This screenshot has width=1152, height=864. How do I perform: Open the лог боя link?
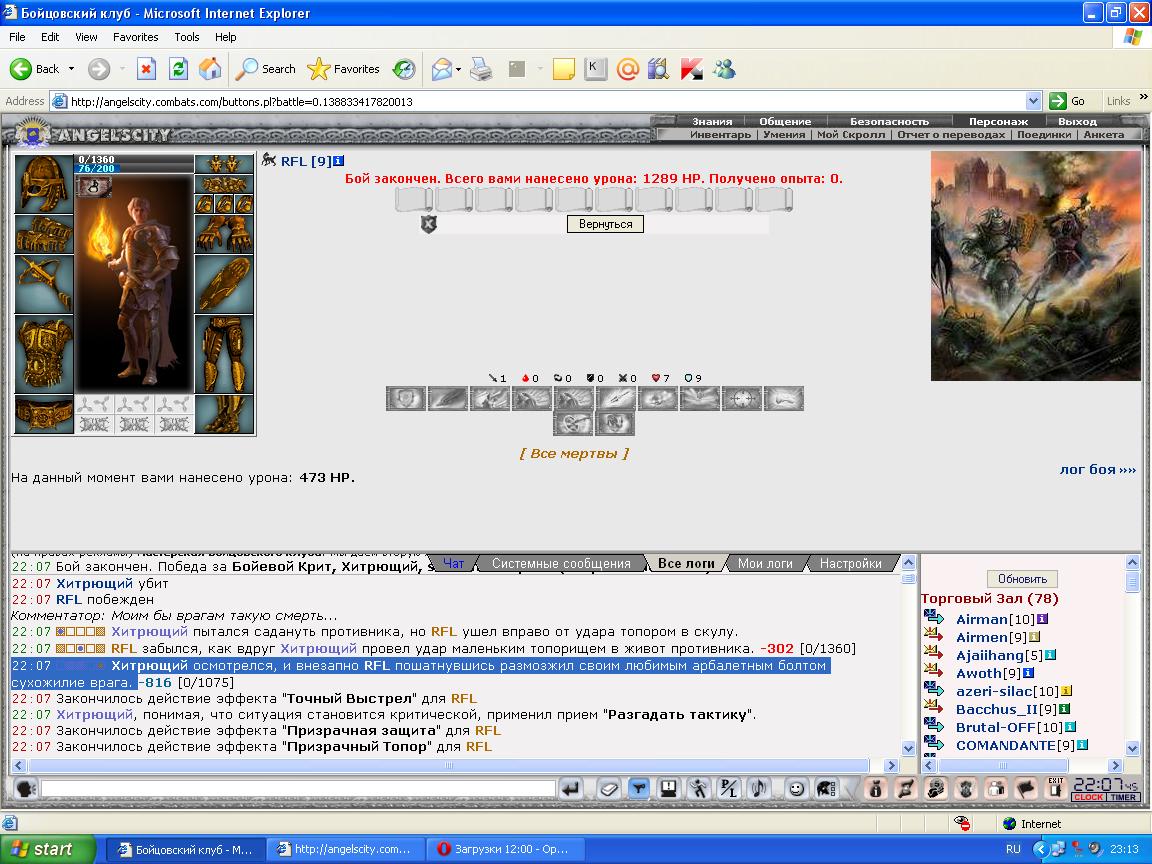(1098, 469)
